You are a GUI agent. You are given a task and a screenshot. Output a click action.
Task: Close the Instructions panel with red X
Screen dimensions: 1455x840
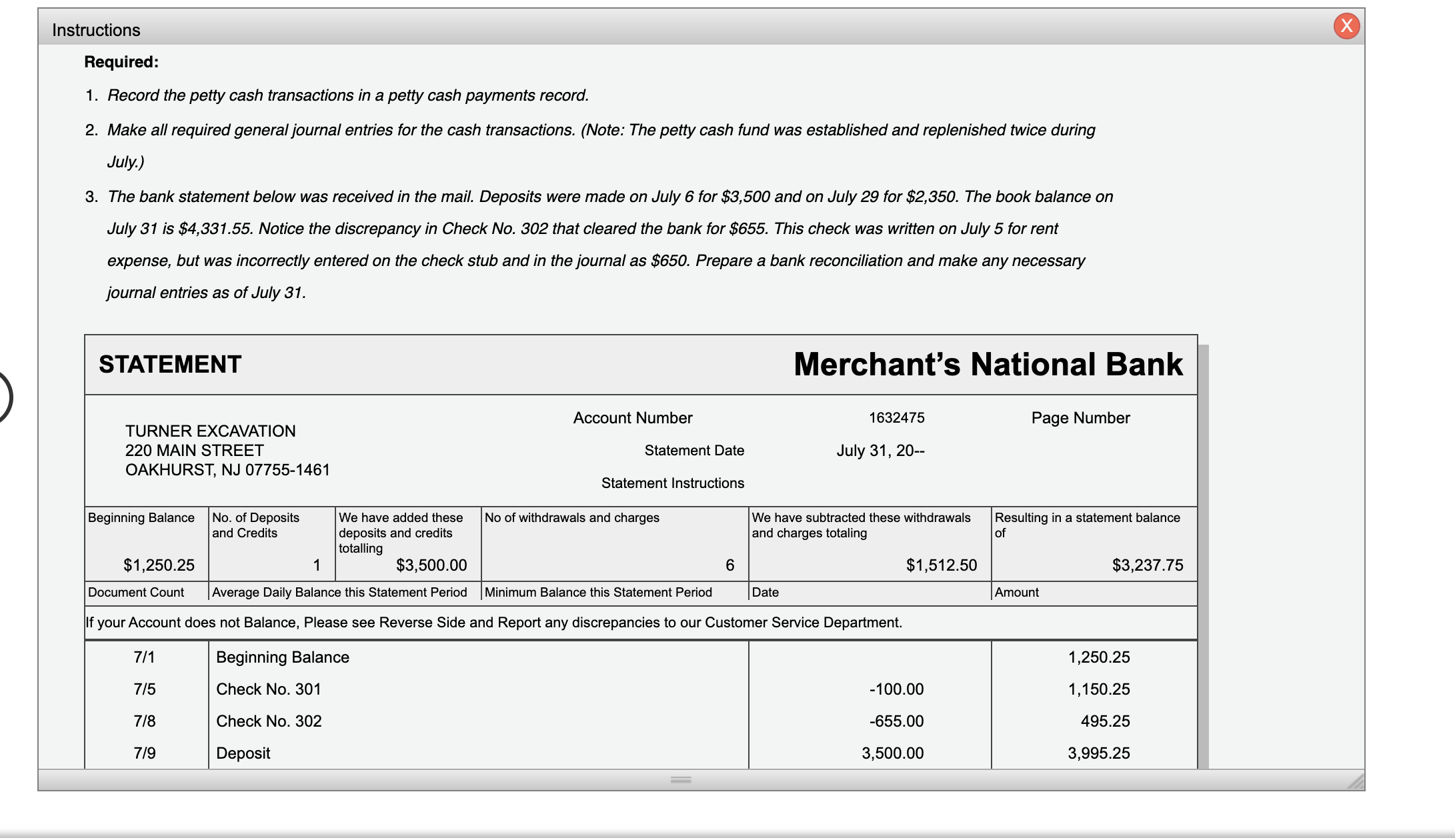click(x=1346, y=26)
